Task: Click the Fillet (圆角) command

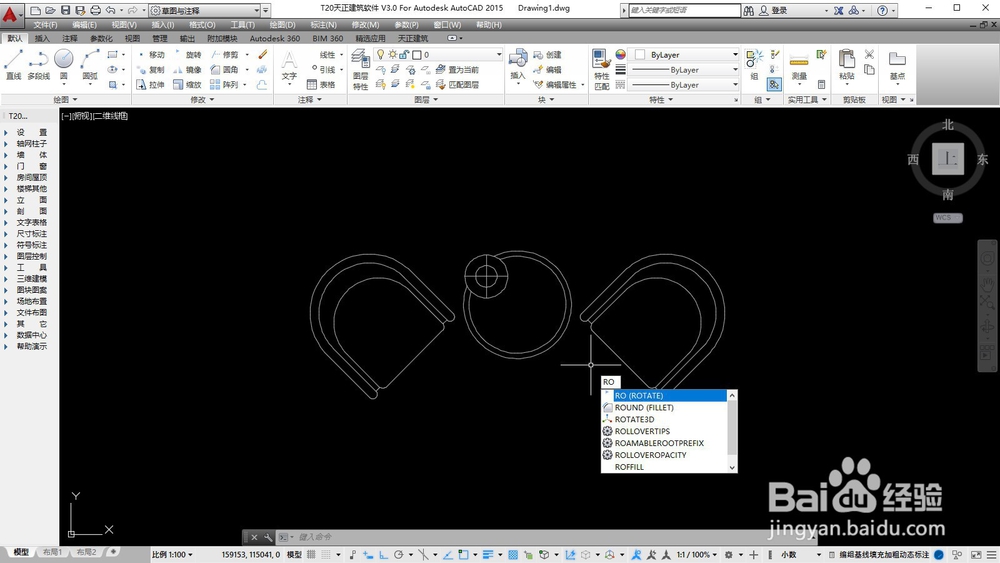Action: [x=224, y=69]
